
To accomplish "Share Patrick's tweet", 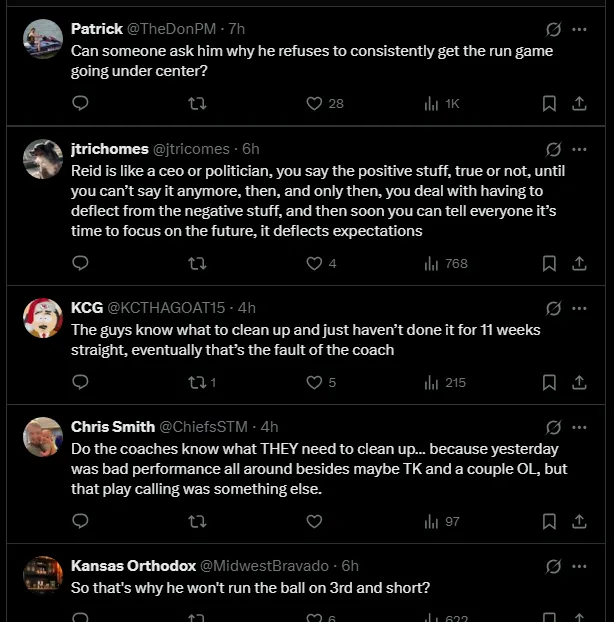I will pyautogui.click(x=579, y=103).
